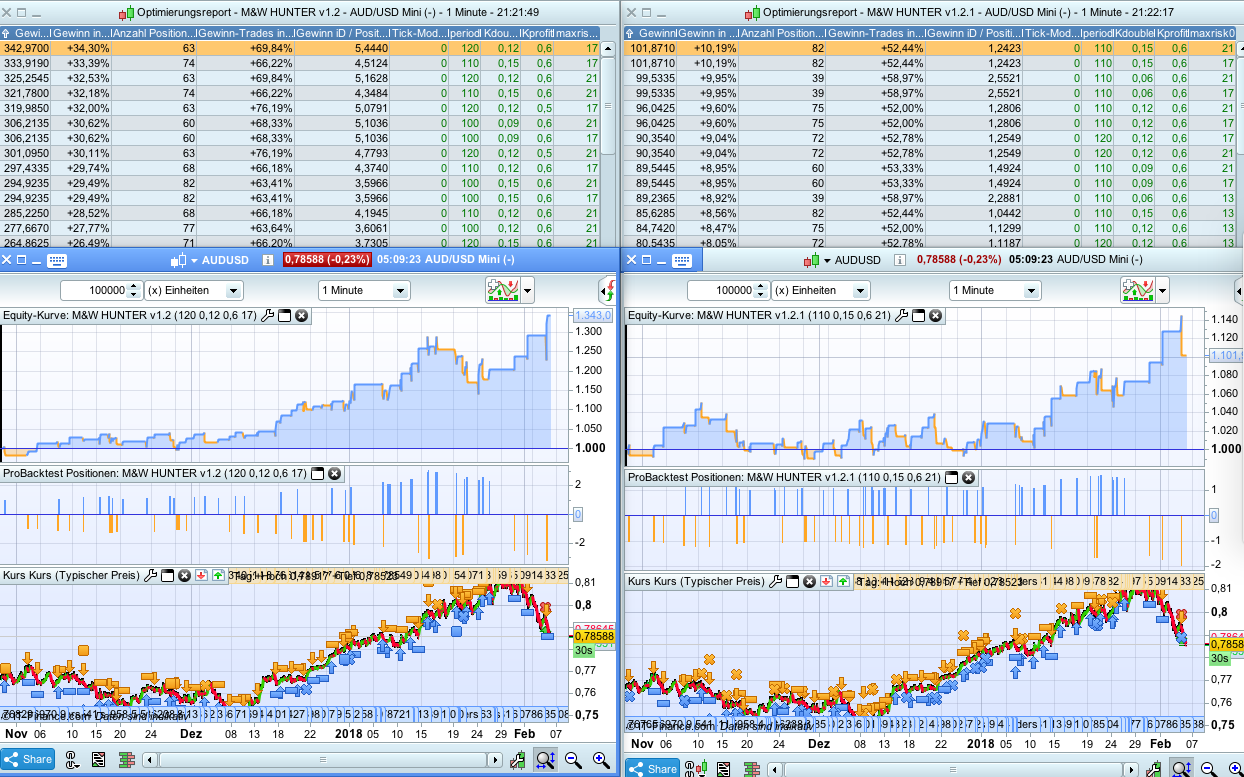Zoom in on right chart

(1235, 767)
